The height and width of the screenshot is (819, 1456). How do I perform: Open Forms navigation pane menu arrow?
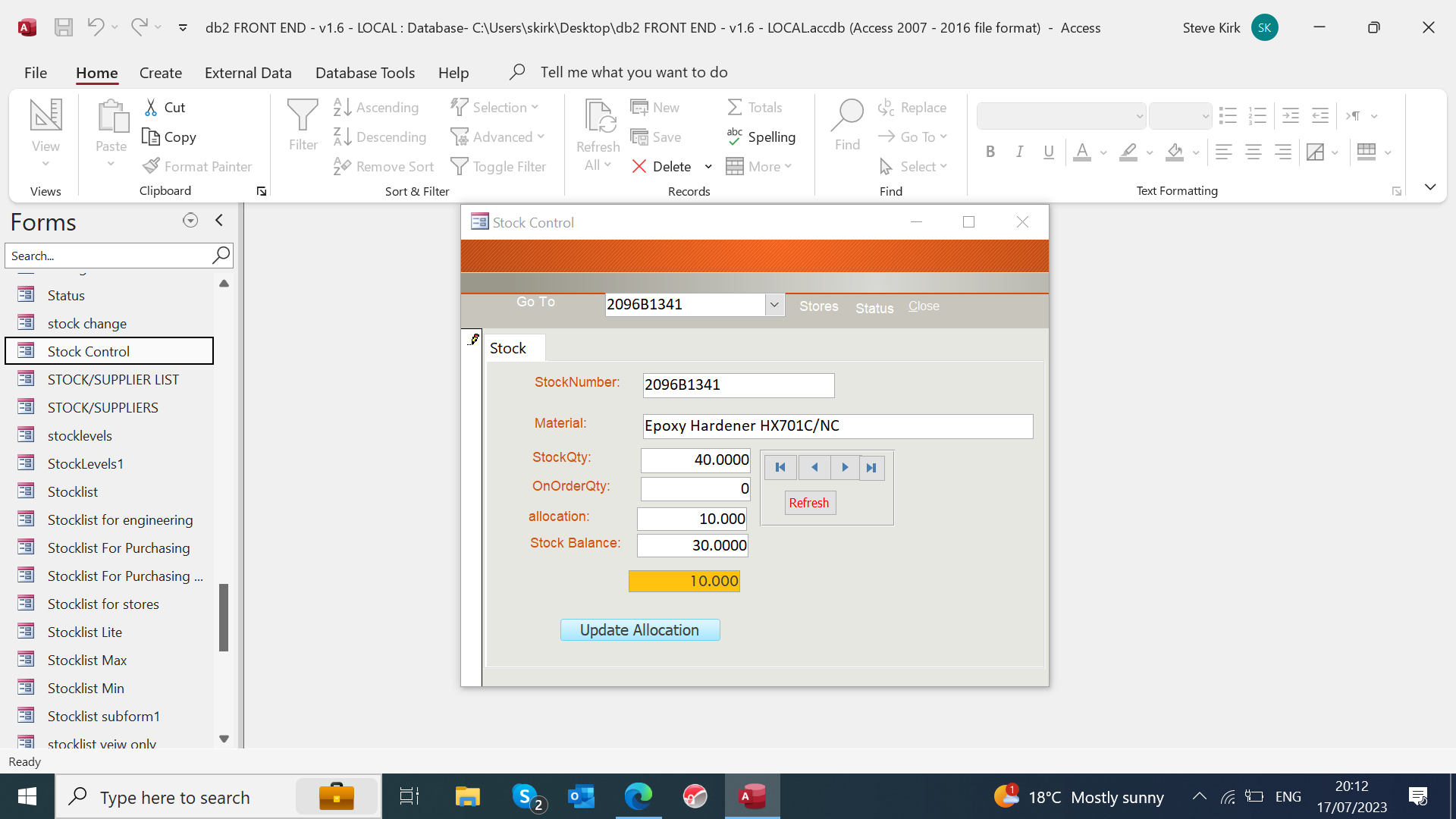tap(190, 220)
